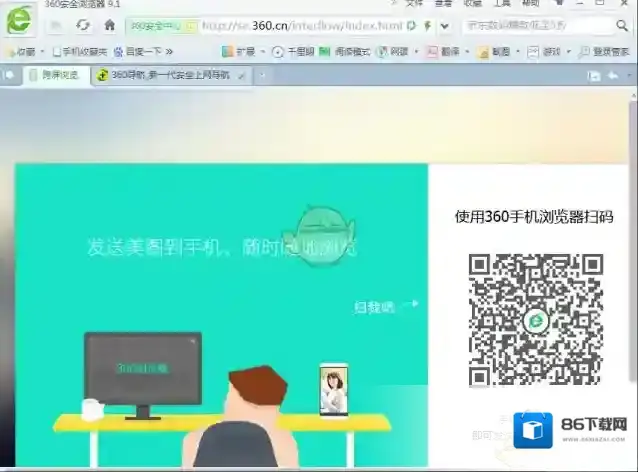Close the 360导航 tab

(242, 76)
